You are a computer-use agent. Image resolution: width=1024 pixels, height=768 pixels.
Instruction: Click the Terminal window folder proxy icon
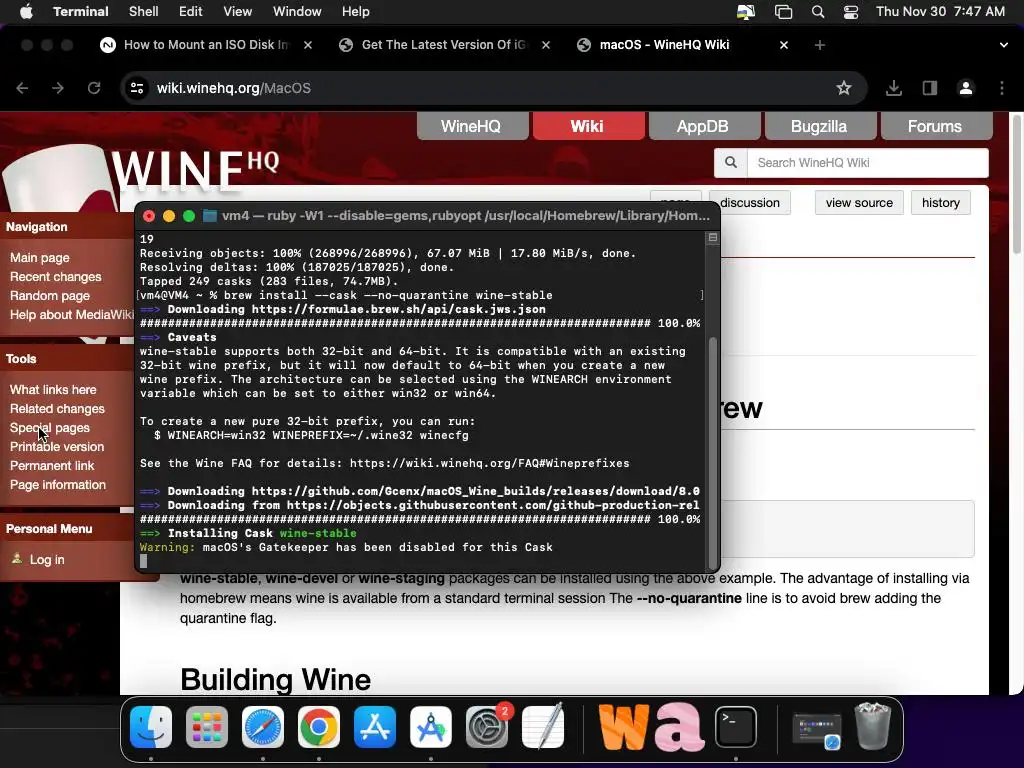click(x=210, y=216)
